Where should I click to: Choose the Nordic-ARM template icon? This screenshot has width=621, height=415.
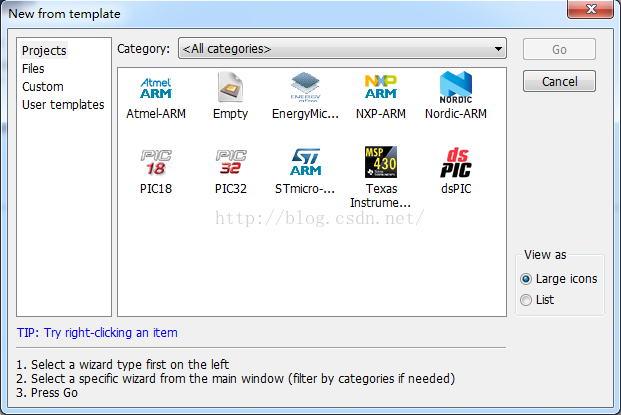coord(456,87)
